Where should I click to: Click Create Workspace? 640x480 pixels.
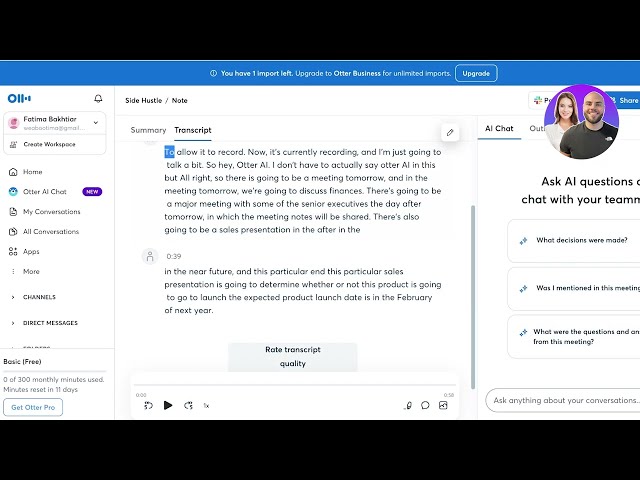(x=49, y=144)
